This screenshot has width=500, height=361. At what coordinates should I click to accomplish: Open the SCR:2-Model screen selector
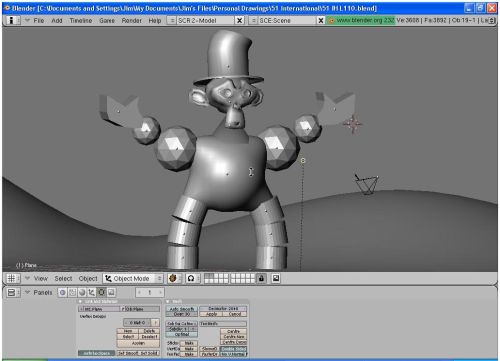(x=202, y=20)
